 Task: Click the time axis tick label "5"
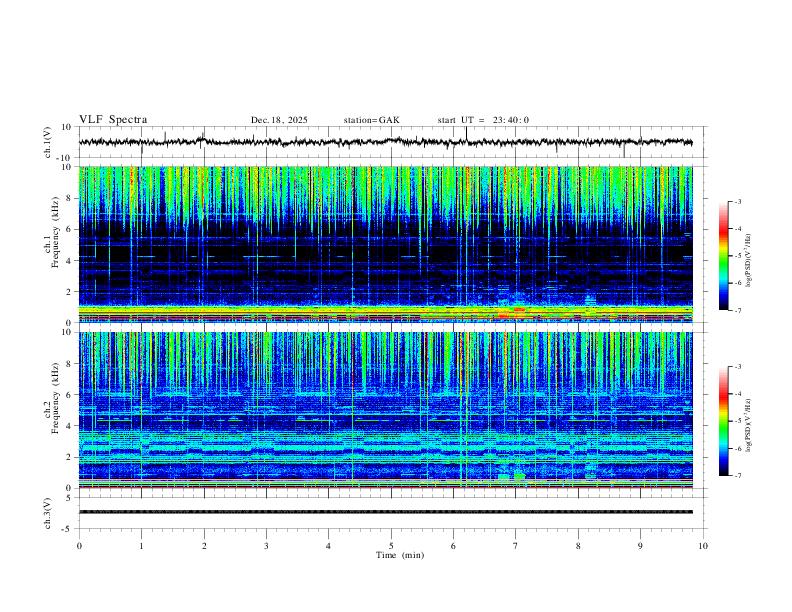[x=391, y=546]
